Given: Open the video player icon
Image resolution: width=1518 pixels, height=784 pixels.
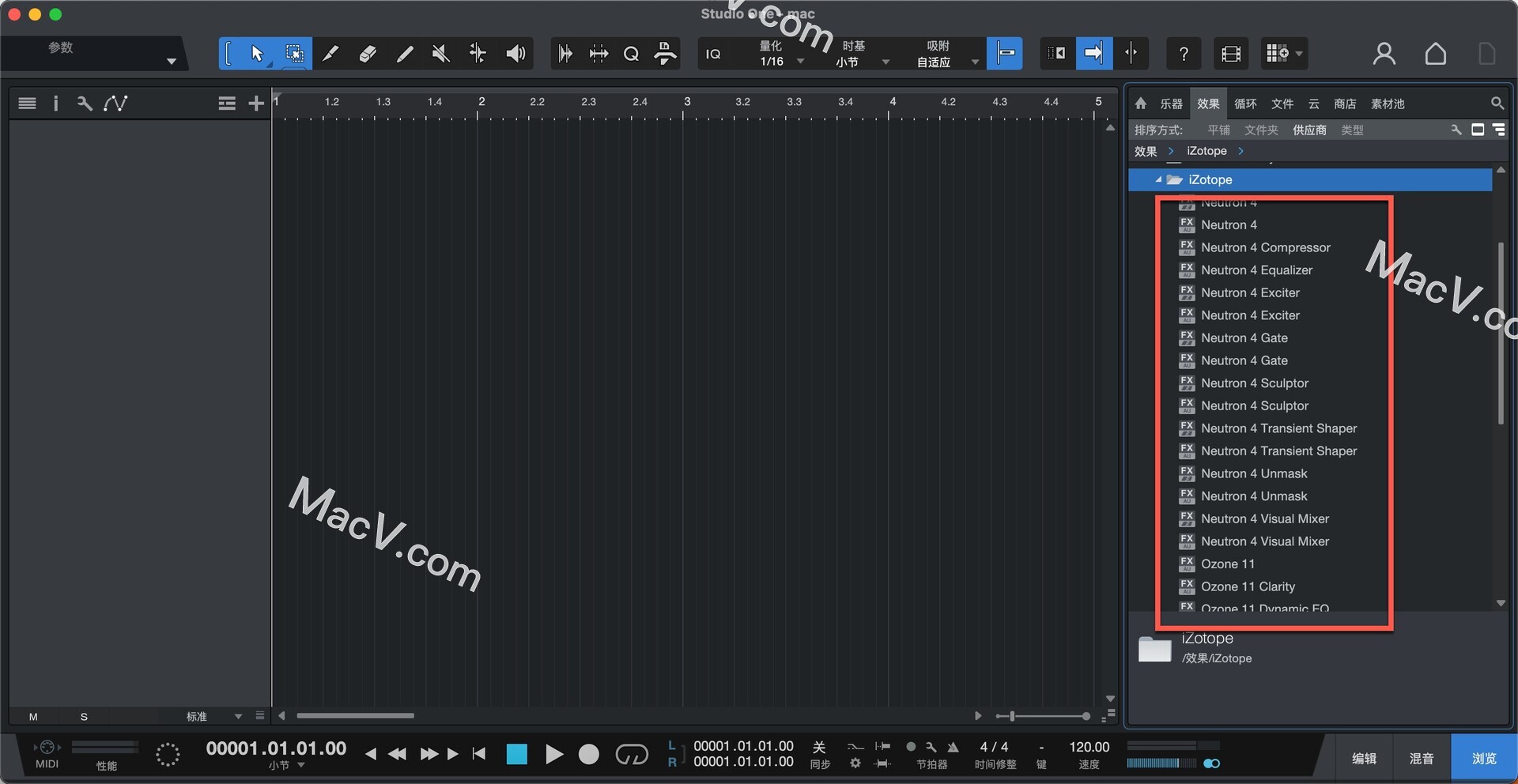Looking at the screenshot, I should (x=1231, y=54).
